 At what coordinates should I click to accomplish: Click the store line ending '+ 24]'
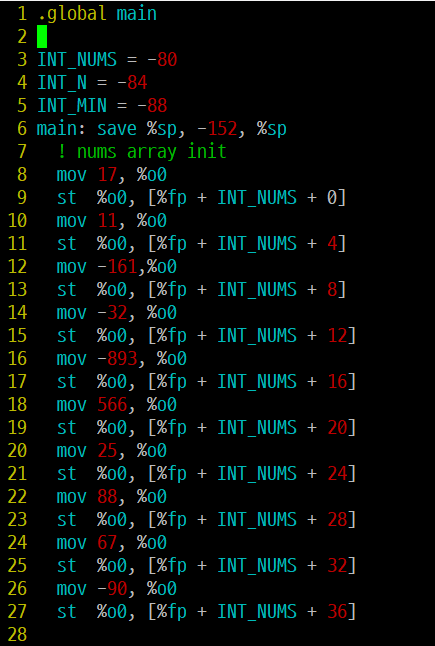coord(206,474)
